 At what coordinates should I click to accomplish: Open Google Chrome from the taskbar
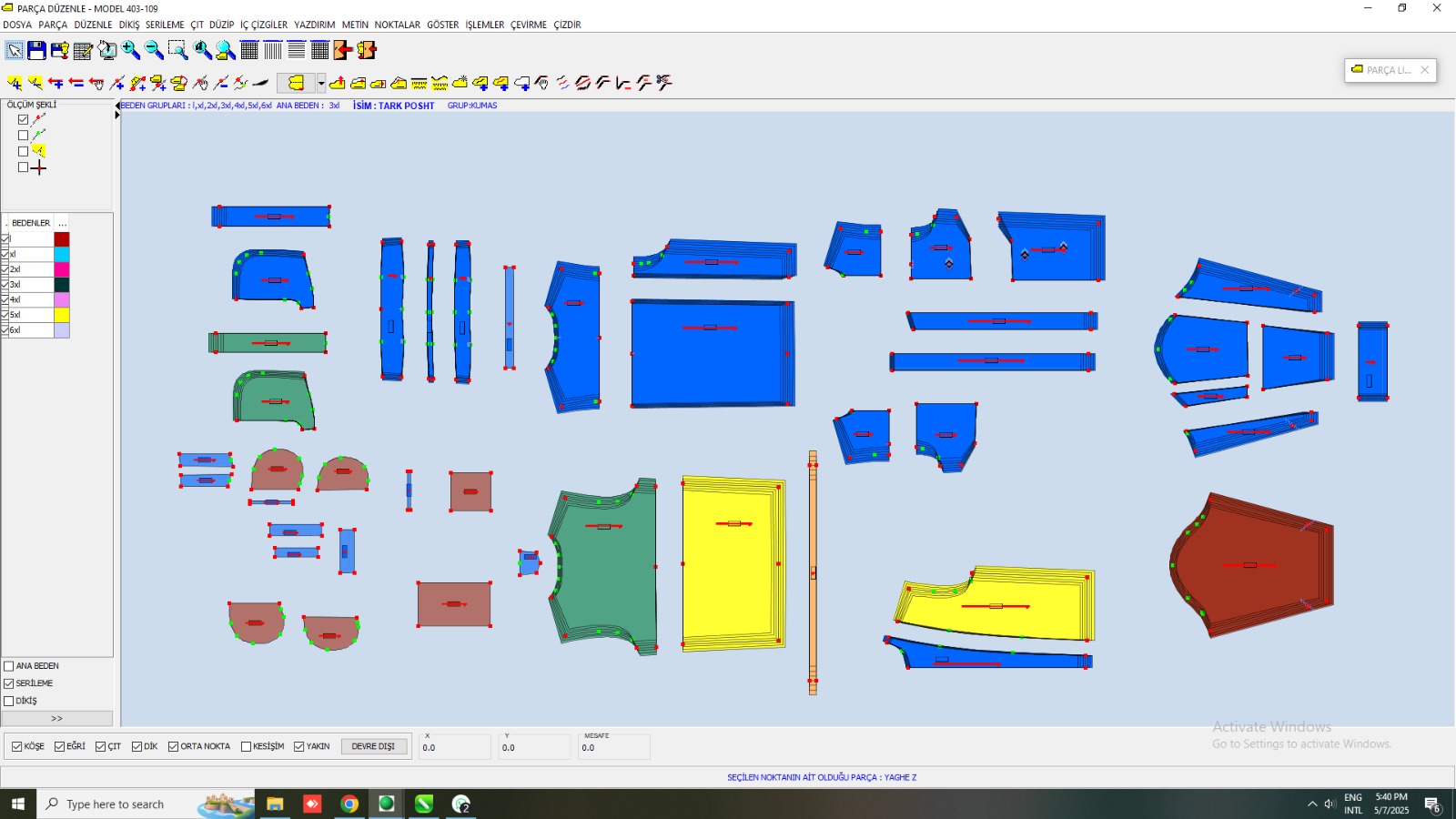click(349, 804)
